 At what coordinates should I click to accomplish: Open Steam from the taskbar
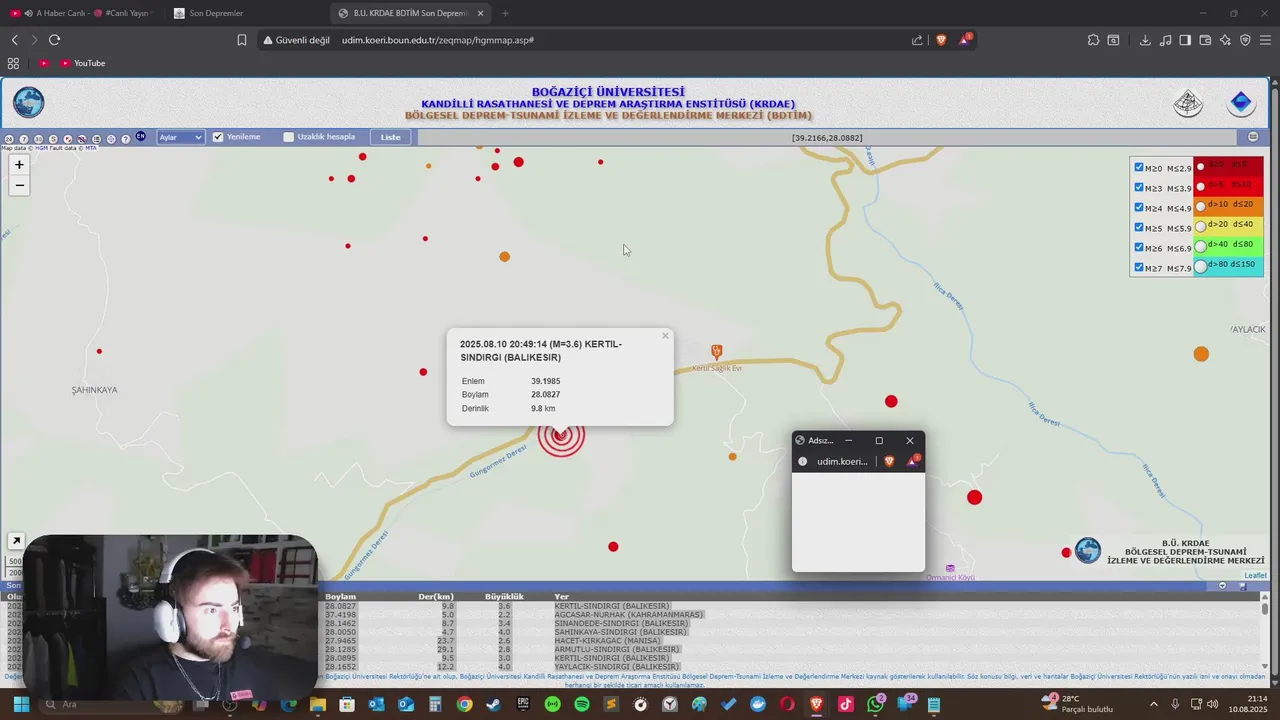494,704
